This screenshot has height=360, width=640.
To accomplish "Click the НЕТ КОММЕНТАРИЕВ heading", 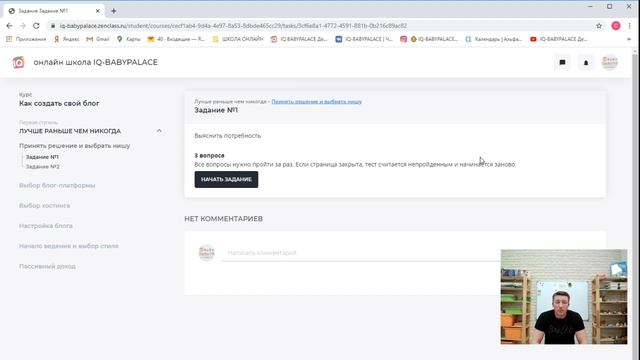I will pyautogui.click(x=224, y=219).
